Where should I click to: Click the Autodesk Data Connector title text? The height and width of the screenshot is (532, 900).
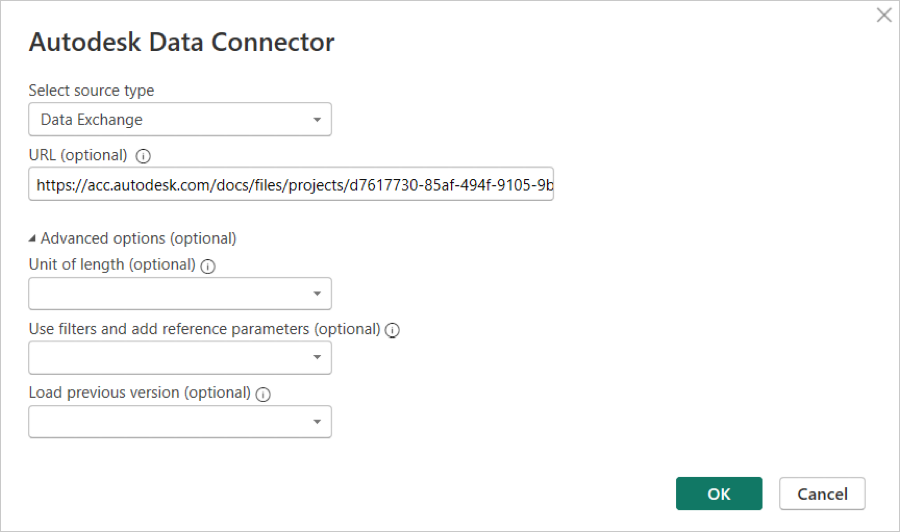181,42
